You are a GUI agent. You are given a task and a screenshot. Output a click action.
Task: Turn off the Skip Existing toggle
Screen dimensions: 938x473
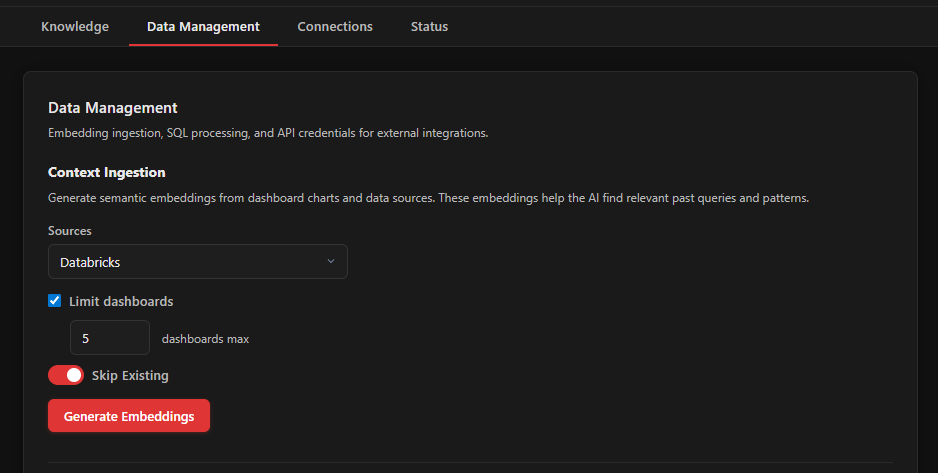pyautogui.click(x=66, y=376)
